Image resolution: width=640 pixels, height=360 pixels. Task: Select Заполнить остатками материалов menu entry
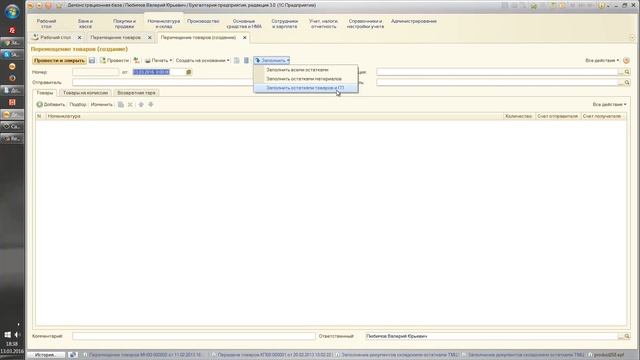[305, 79]
